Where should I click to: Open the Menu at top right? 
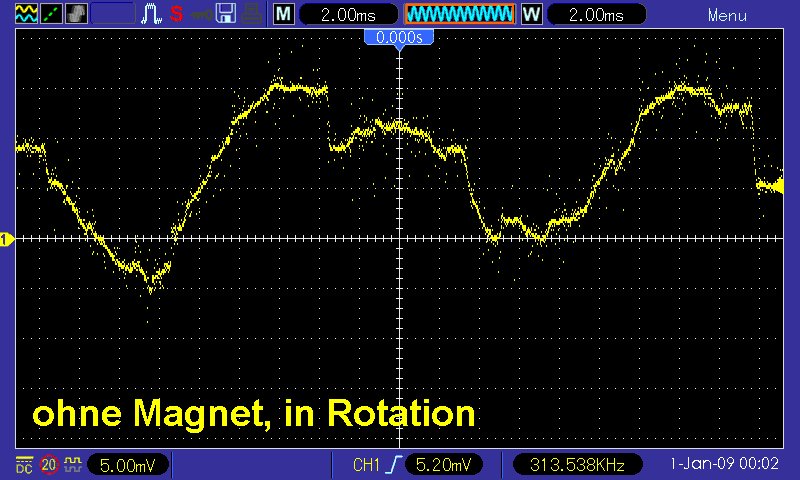coord(726,15)
